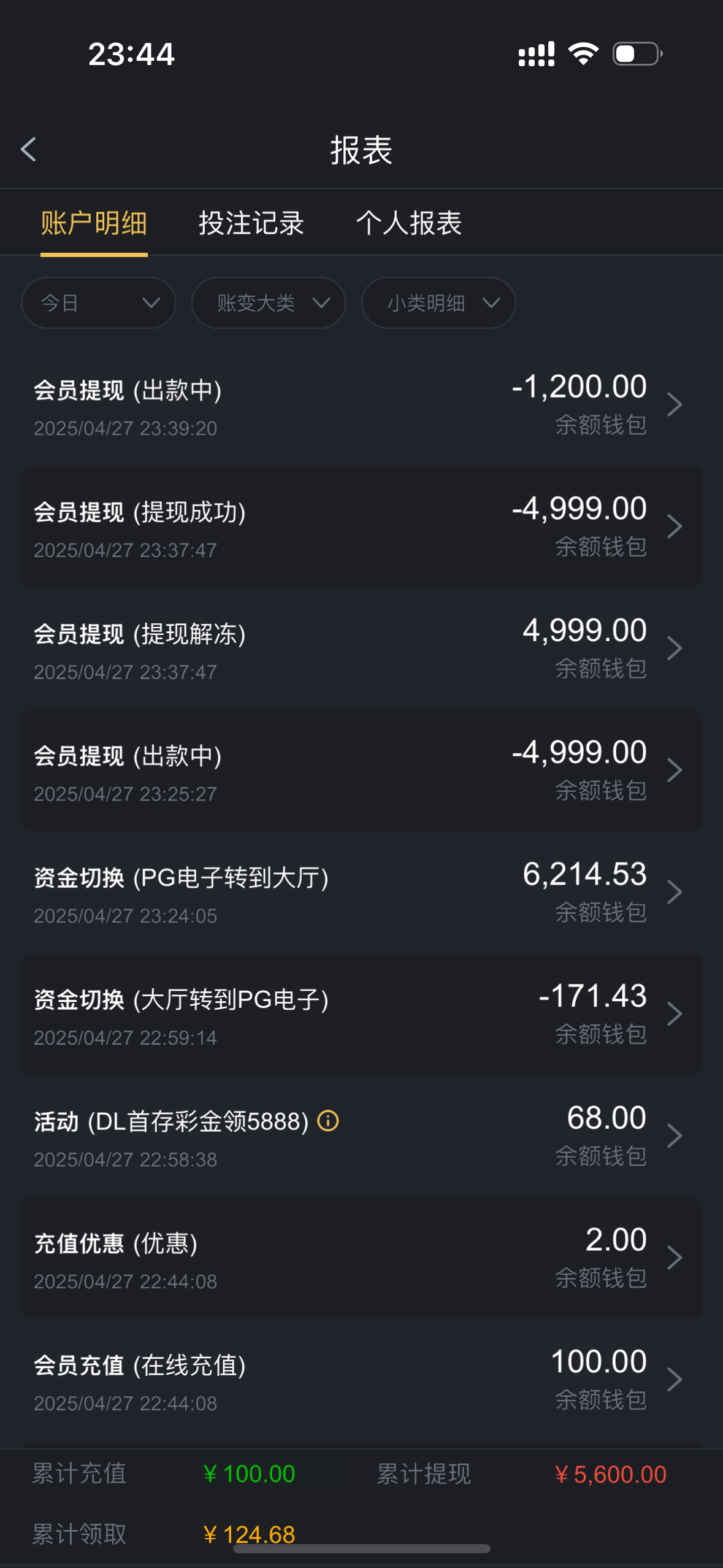Tap chevron on -171.43 transfer row
Viewport: 723px width, 1568px height.
coord(674,1014)
